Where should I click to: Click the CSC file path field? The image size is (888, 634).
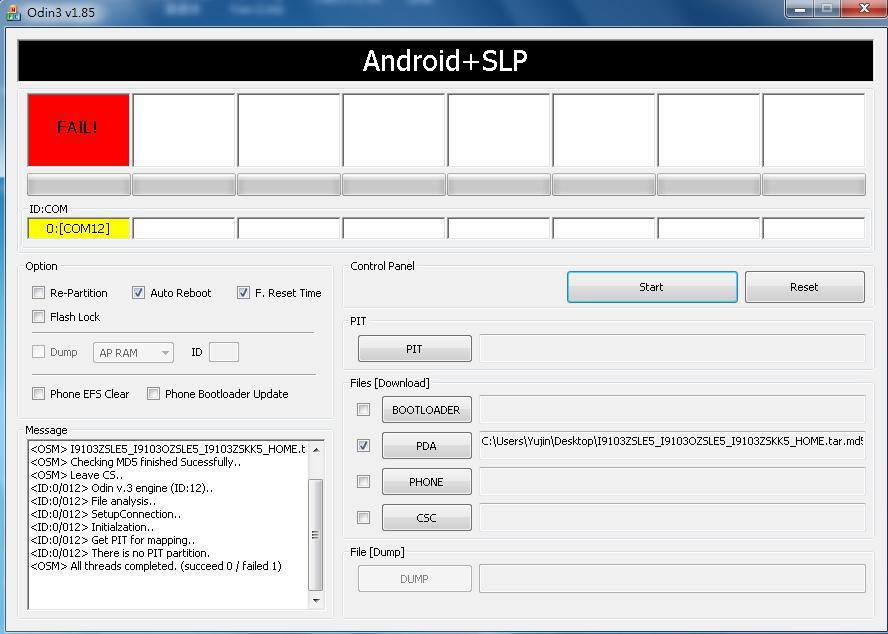click(x=672, y=517)
